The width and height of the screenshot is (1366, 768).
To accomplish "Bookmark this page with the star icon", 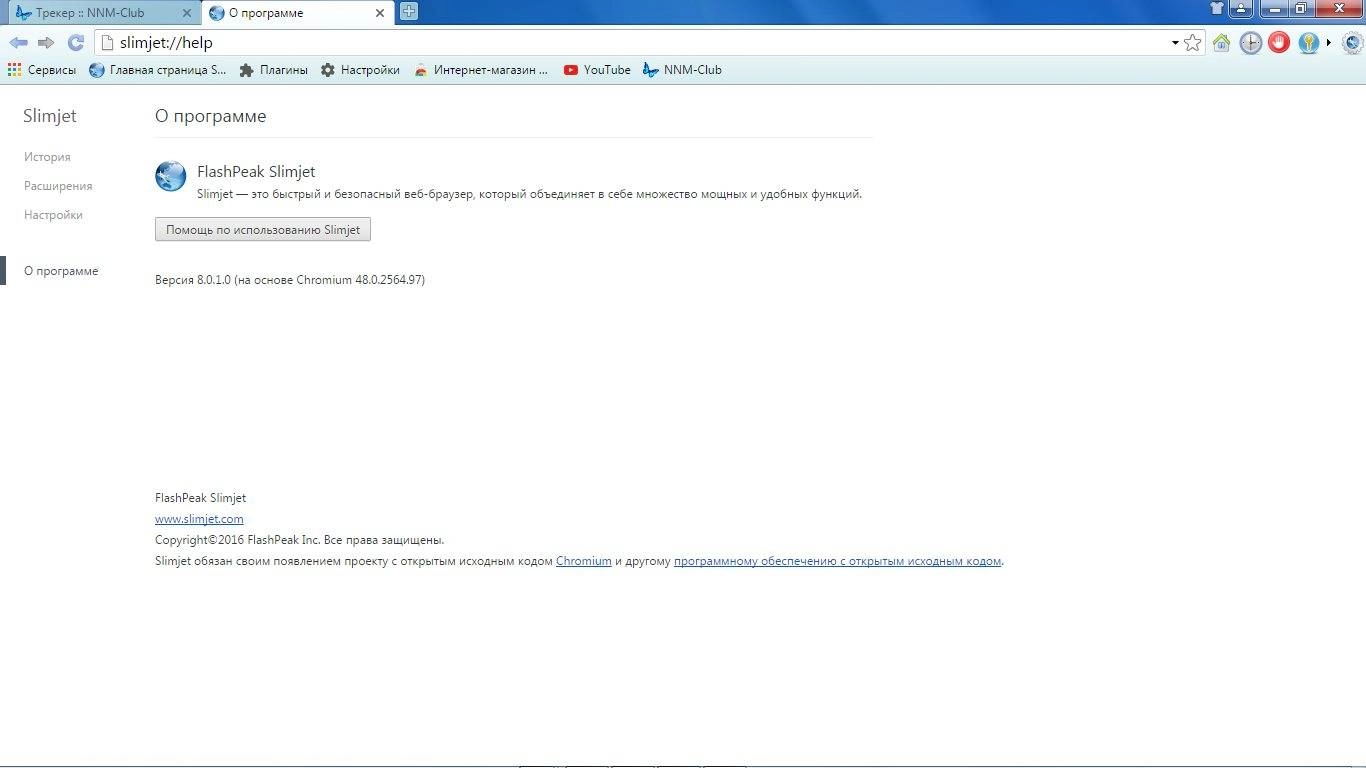I will tap(1192, 43).
